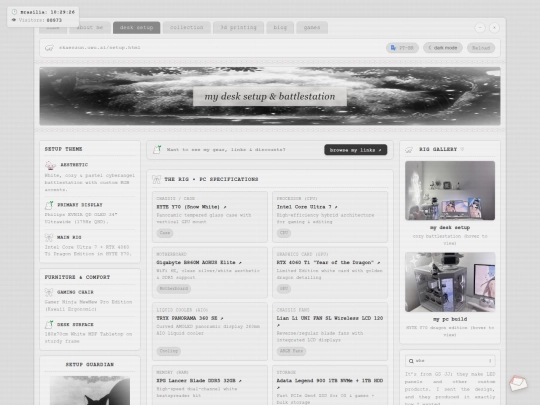Screen dimensions: 540x405
Task: Open the 'games' tab
Action: point(312,28)
